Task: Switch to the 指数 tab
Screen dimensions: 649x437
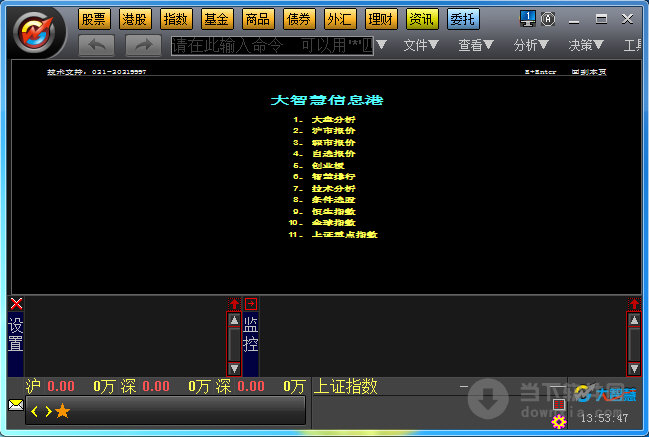Action: (176, 19)
